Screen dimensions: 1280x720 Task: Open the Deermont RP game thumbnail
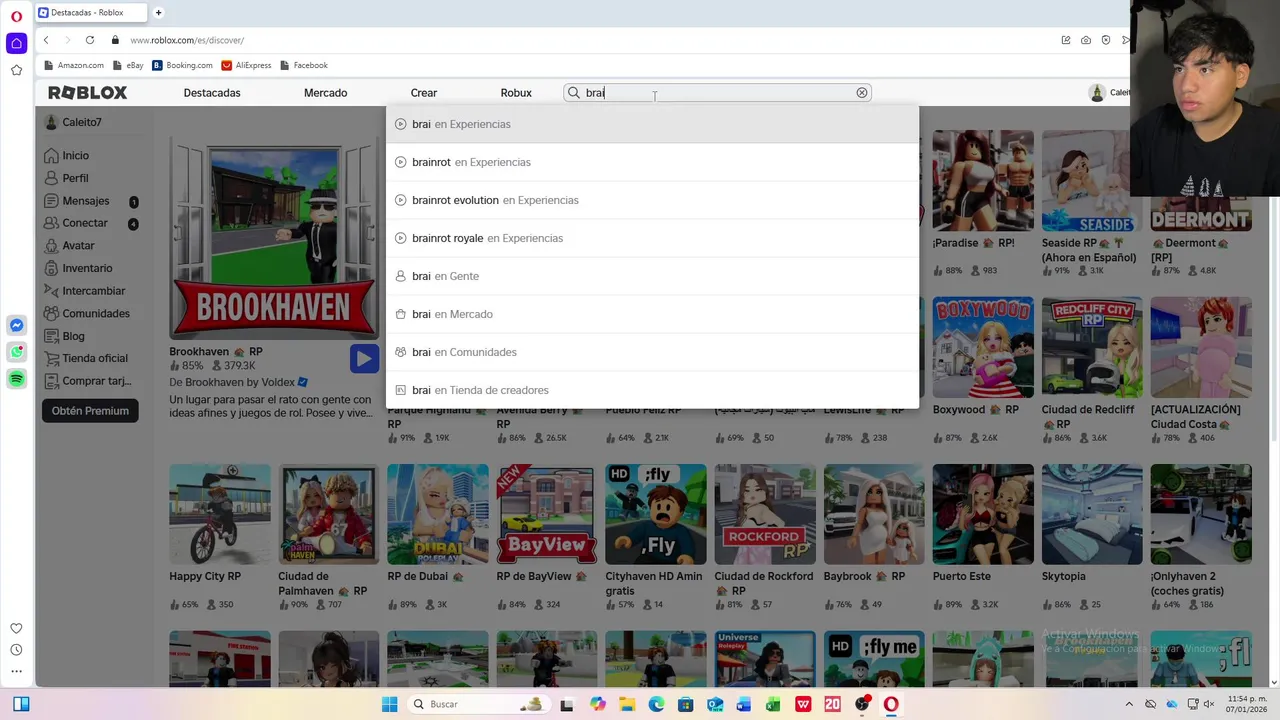tap(1201, 181)
